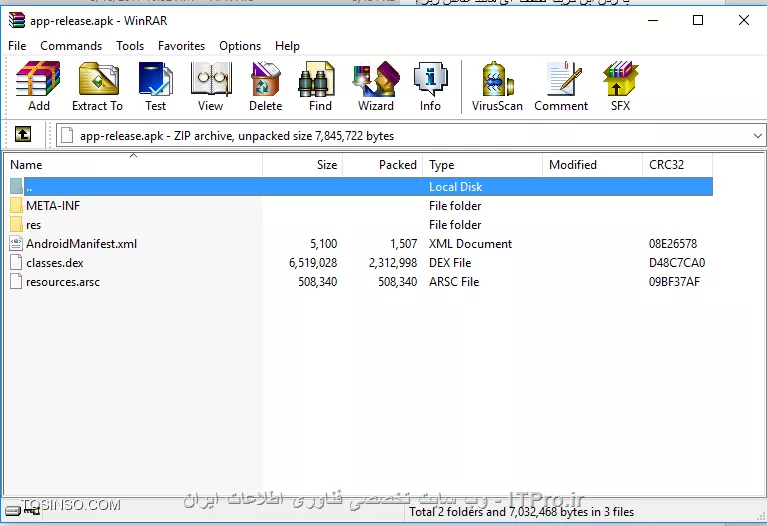The height and width of the screenshot is (526, 767).
Task: Sort the list by Size column
Action: 302,165
